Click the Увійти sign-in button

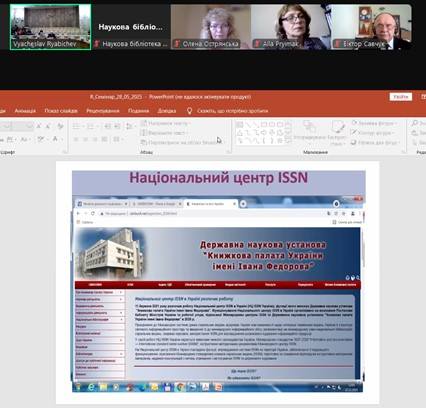(x=401, y=97)
